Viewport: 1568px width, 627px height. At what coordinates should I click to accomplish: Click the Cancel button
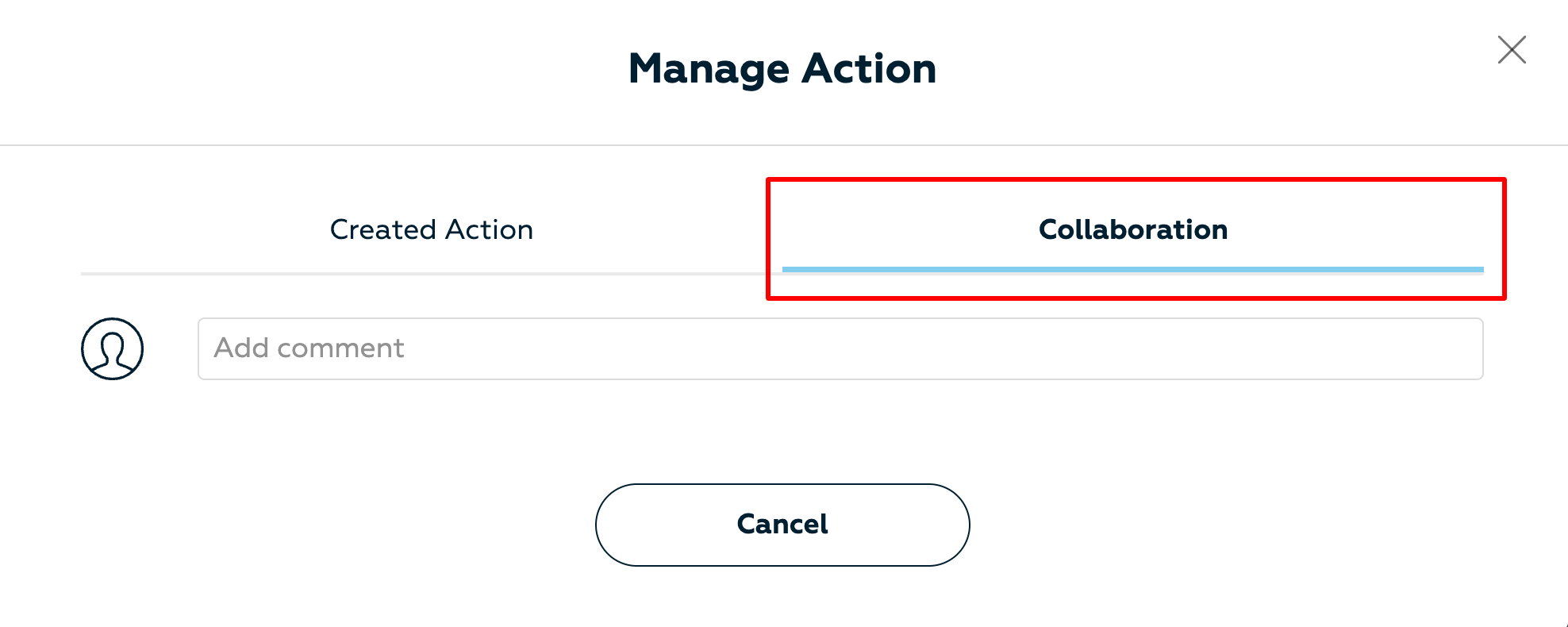click(x=782, y=525)
